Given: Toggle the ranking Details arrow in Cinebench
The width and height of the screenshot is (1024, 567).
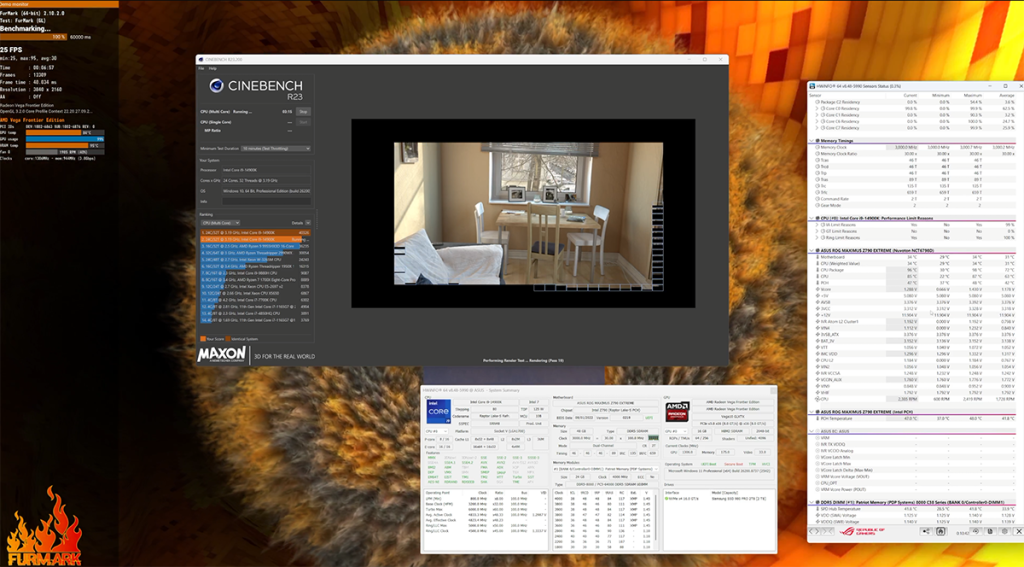Looking at the screenshot, I should point(308,223).
